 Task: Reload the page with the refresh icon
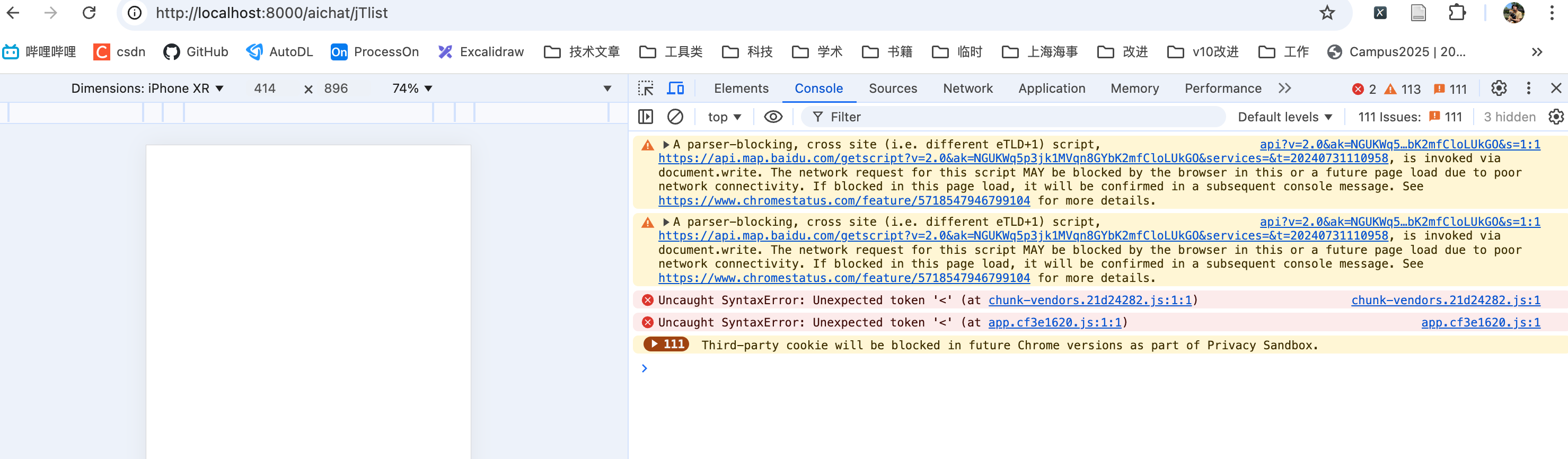90,13
